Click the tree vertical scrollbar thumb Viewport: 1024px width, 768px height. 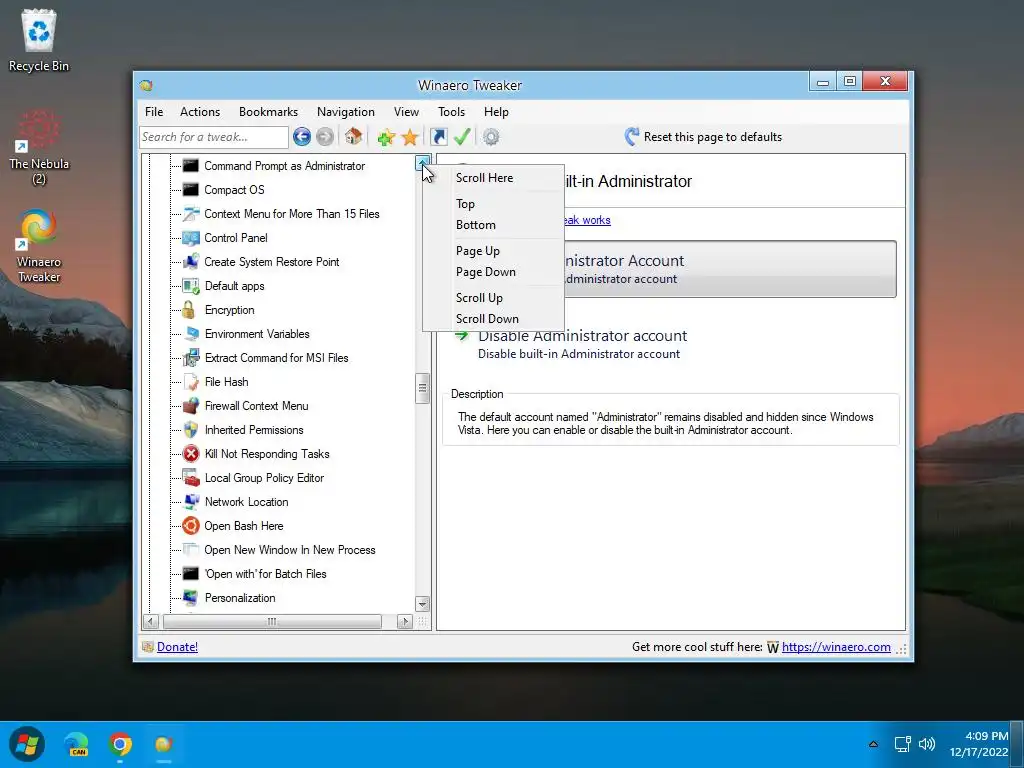pos(423,389)
